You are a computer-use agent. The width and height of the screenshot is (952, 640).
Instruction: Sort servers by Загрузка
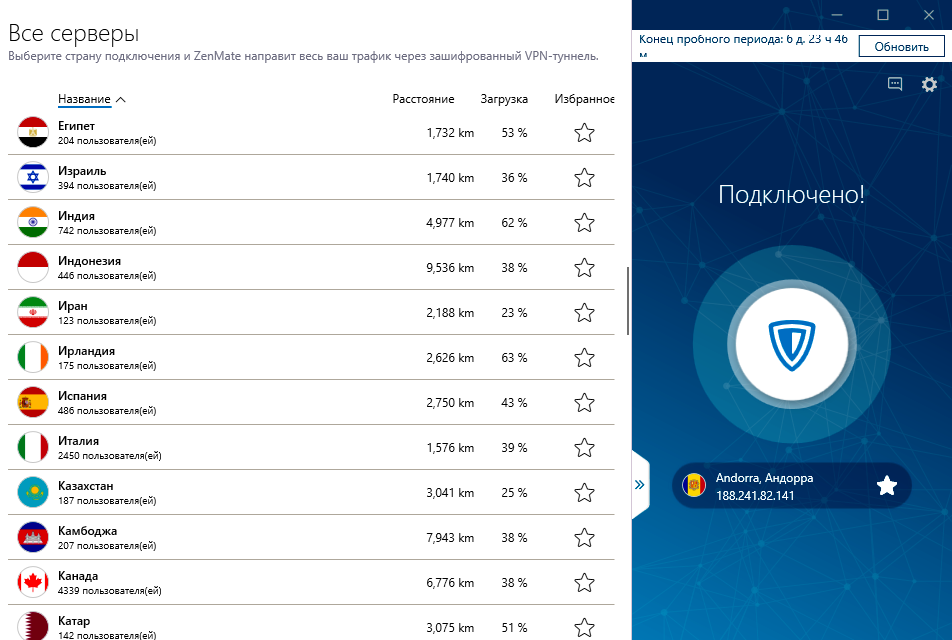click(504, 99)
